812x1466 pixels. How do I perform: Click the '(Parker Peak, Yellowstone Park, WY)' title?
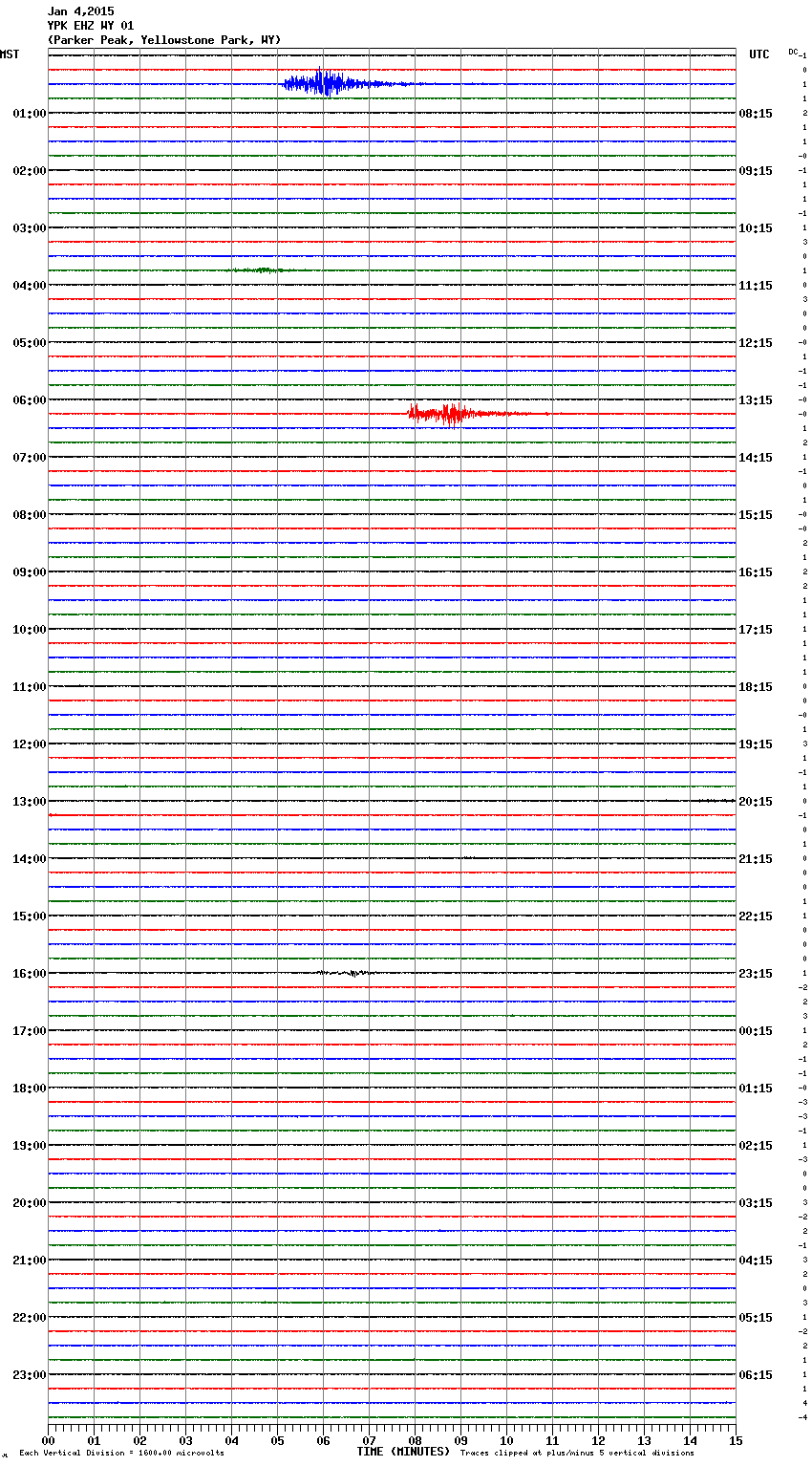164,40
